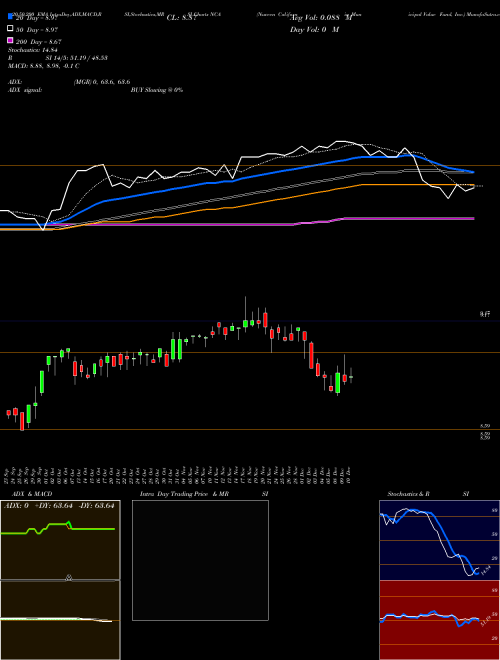Click the 'Day Vol: 0 M' reading
This screenshot has width=500, height=660.
pos(314,29)
